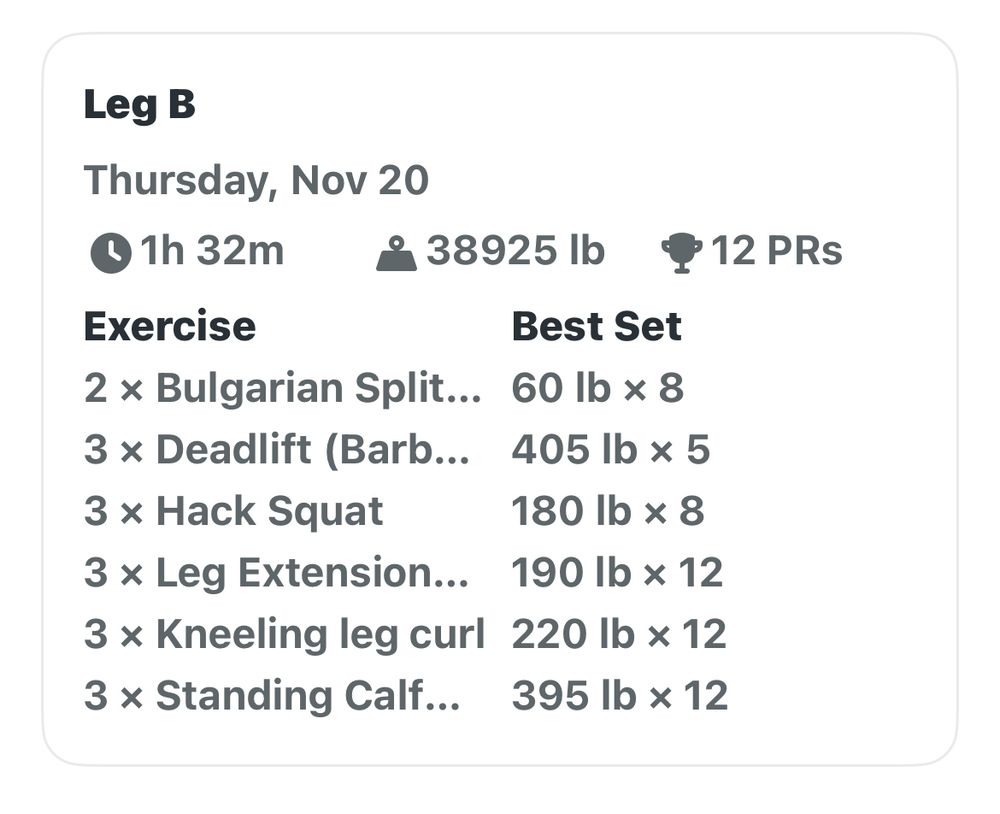Select the Thursday, Nov 20 date
Screen dimensions: 1000x814
tap(256, 181)
